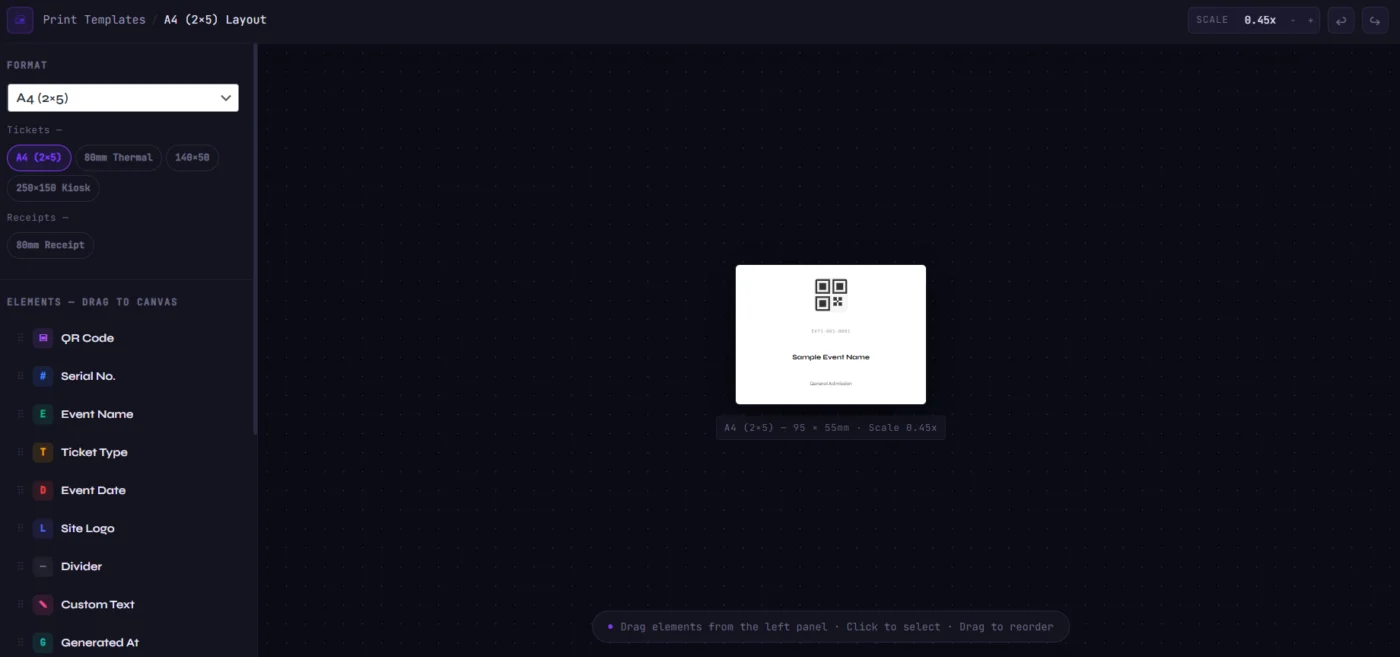Click the Site Logo L icon
The image size is (1400, 657).
[43, 528]
